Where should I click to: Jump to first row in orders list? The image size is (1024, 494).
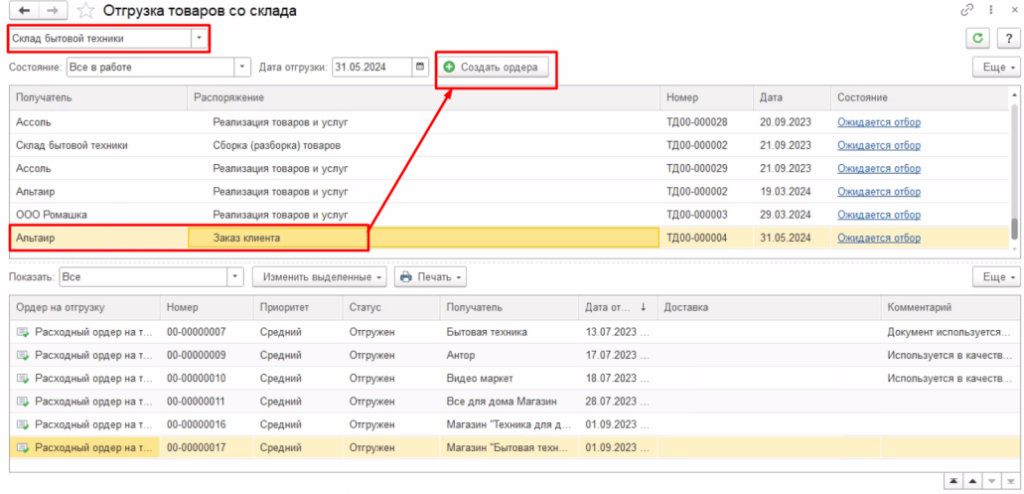(952, 480)
